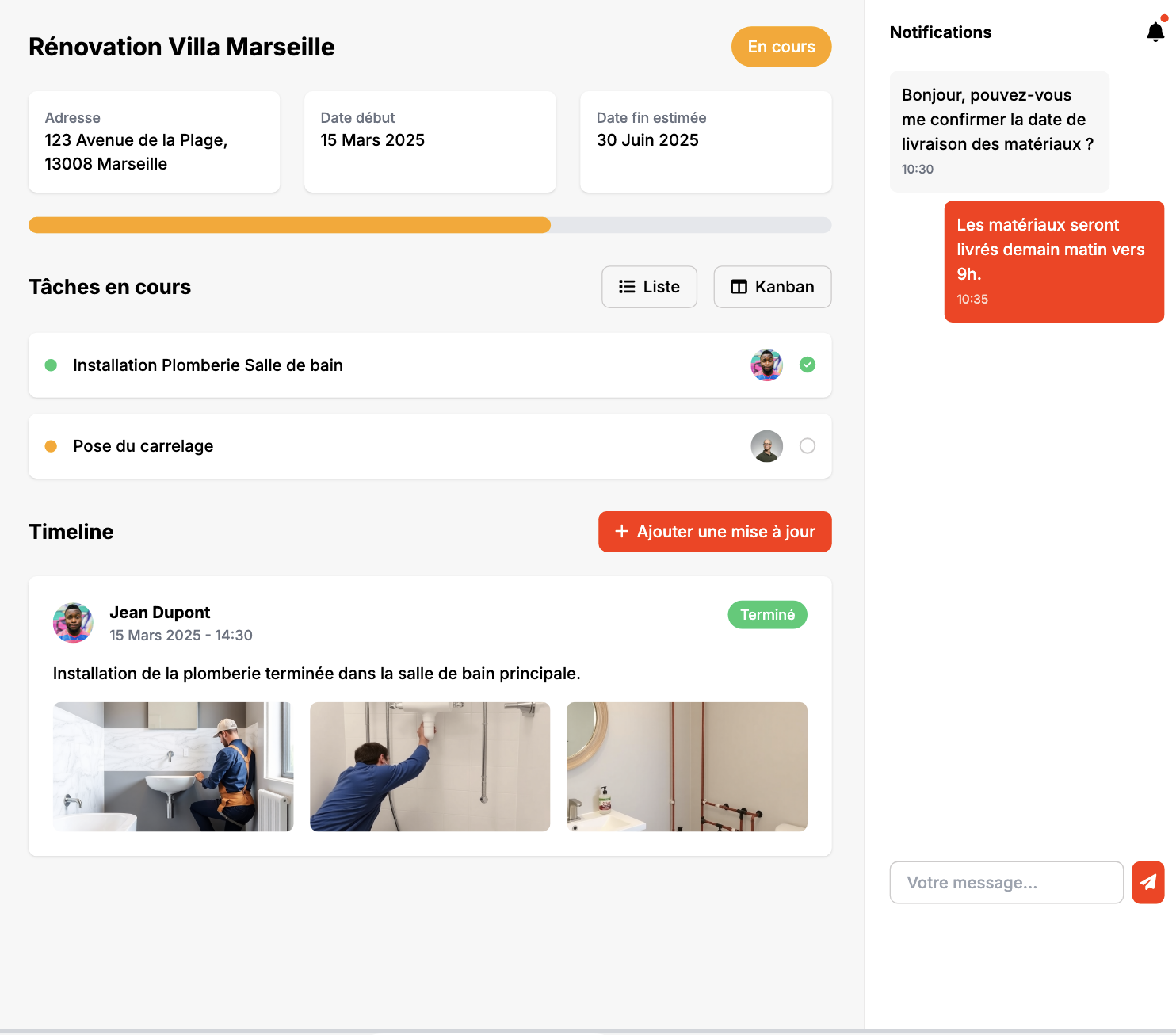The height and width of the screenshot is (1035, 1176).
Task: Click the En cours status badge
Action: tap(781, 47)
